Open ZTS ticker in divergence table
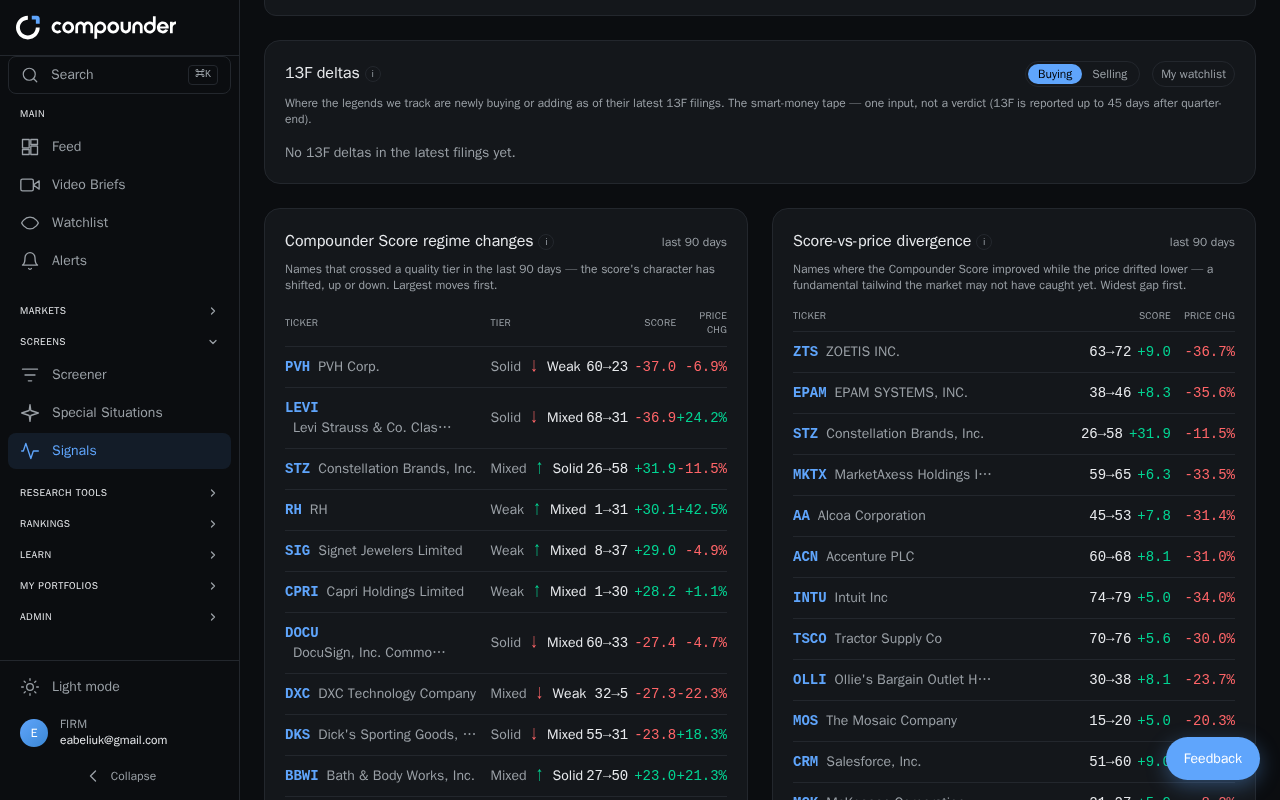Image resolution: width=1280 pixels, height=800 pixels. (805, 352)
